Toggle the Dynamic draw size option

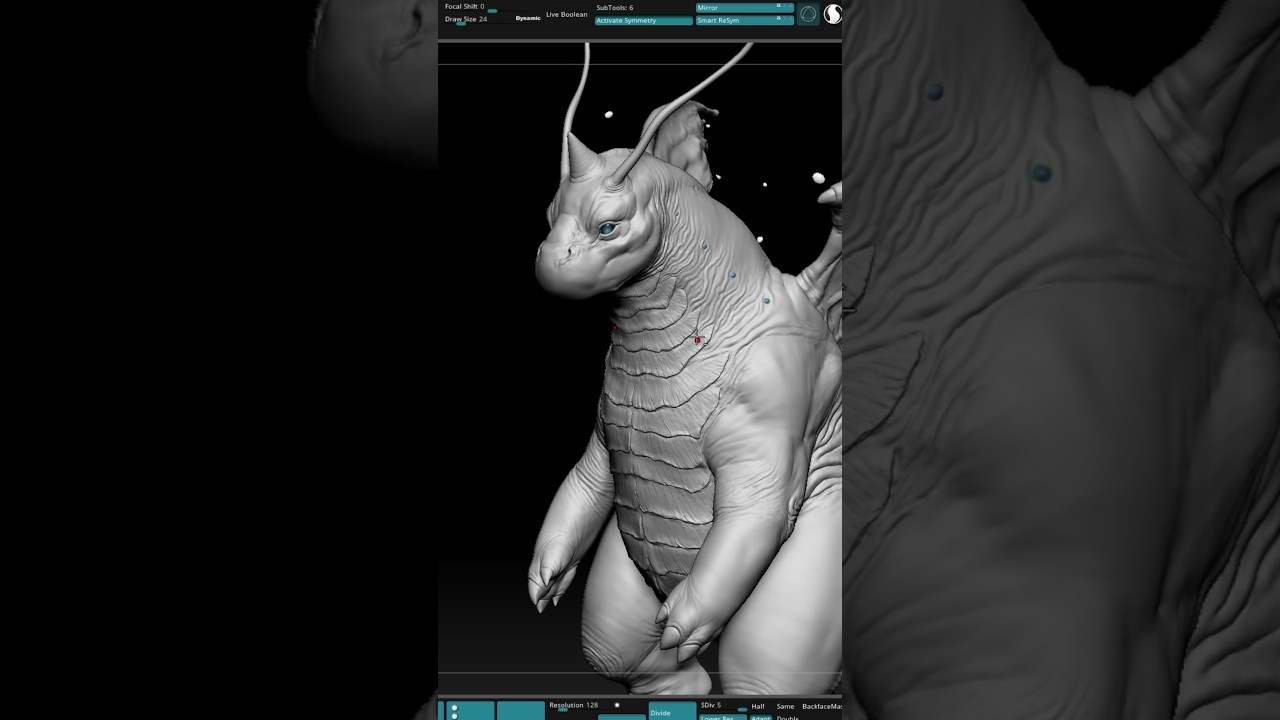[528, 18]
